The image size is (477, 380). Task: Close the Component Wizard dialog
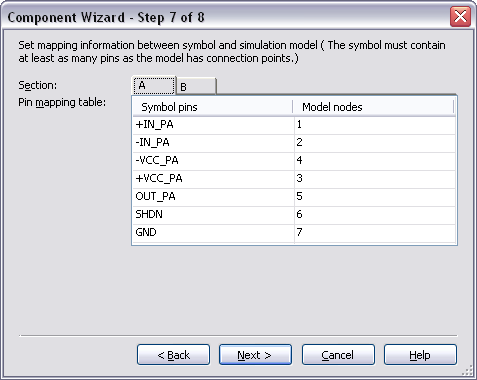coord(460,16)
